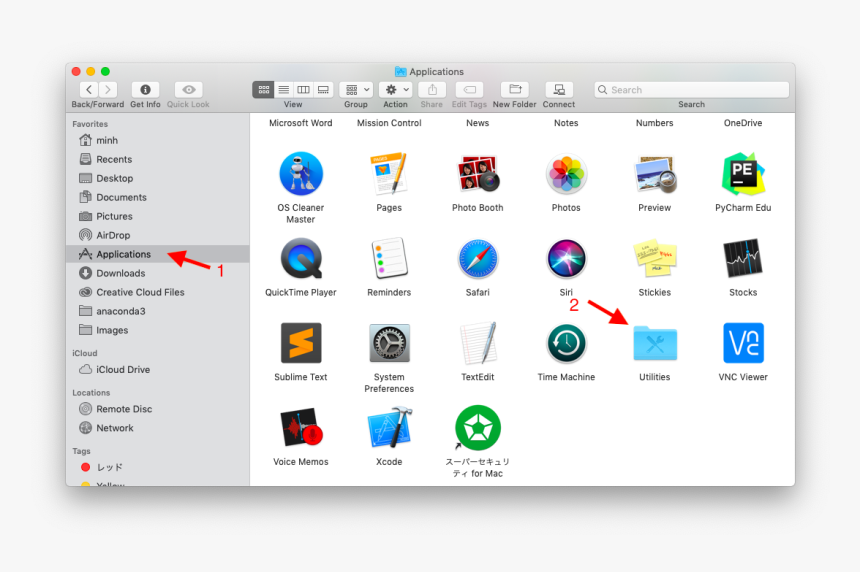Select Downloads in the sidebar

[120, 273]
